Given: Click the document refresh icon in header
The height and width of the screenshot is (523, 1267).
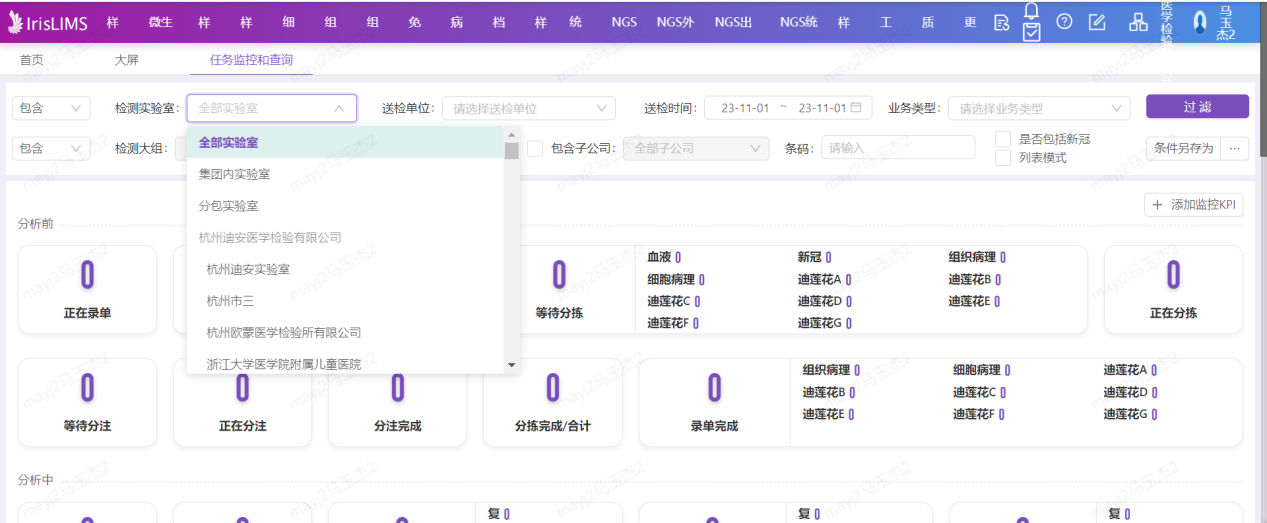Looking at the screenshot, I should click(x=1001, y=22).
